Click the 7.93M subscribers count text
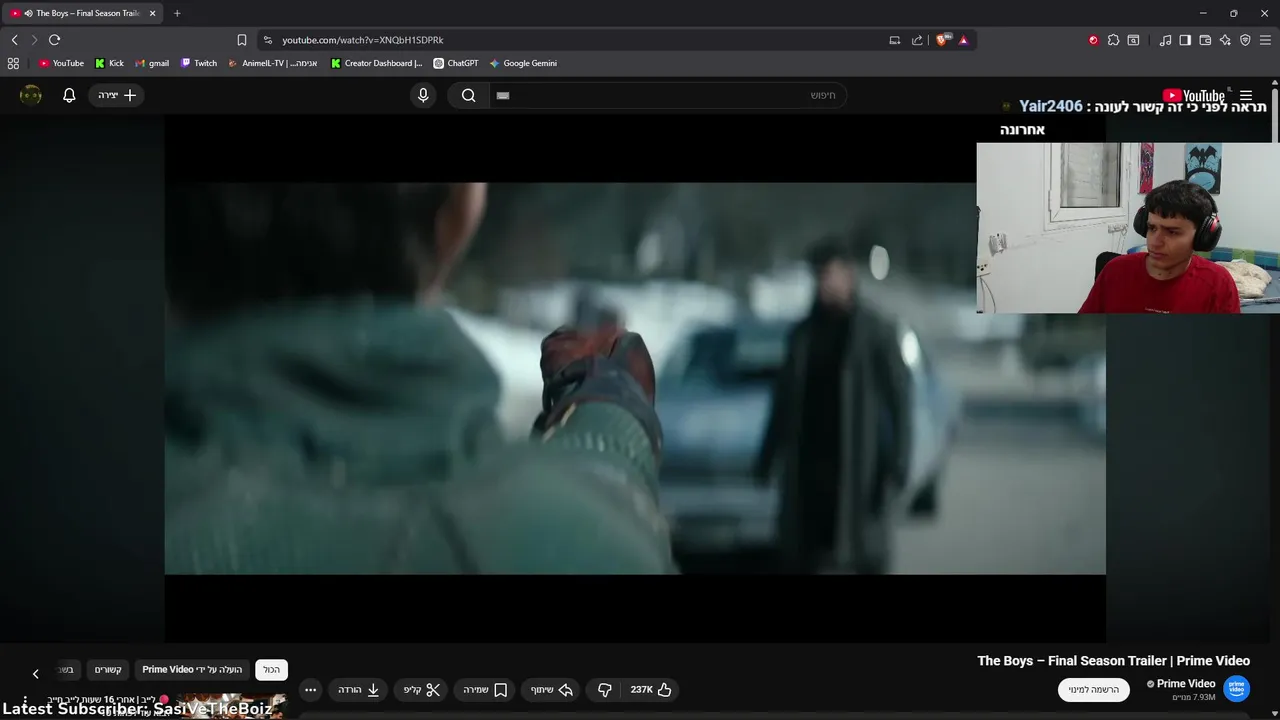 tap(1195, 698)
